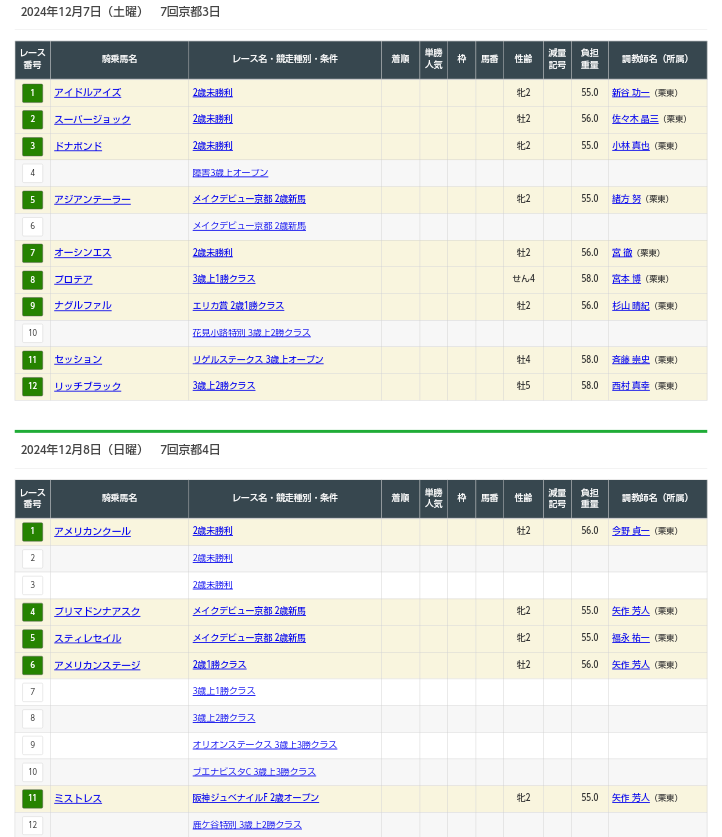Open エリカ賞 2歳1勝クラス race

[238, 306]
